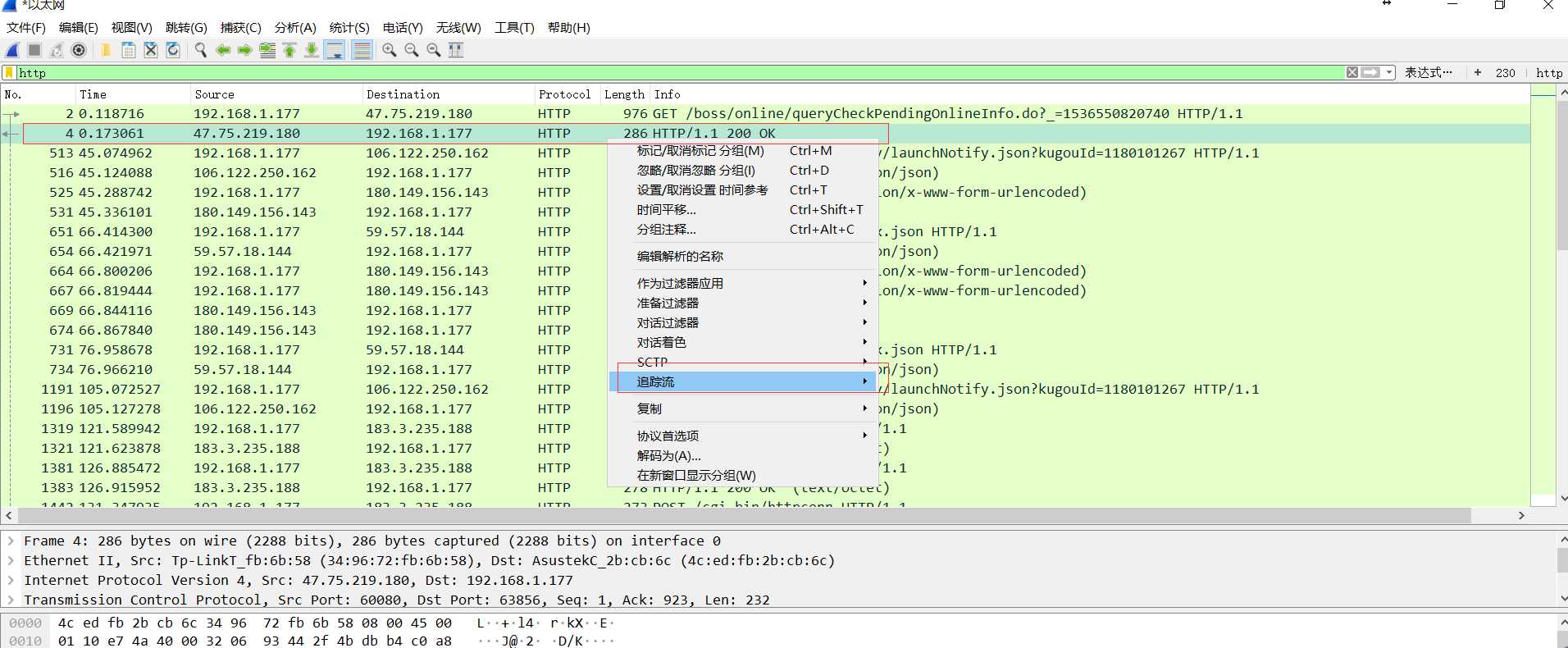
Task: Open a capture file via folder icon
Action: pos(106,50)
